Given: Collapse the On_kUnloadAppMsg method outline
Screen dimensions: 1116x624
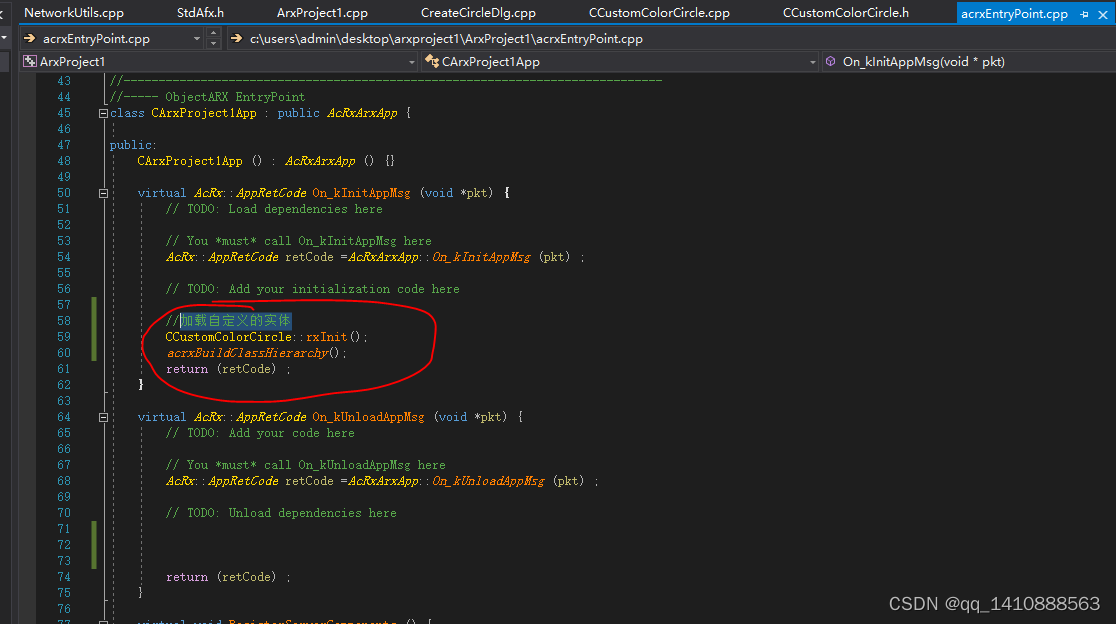Looking at the screenshot, I should pos(103,416).
